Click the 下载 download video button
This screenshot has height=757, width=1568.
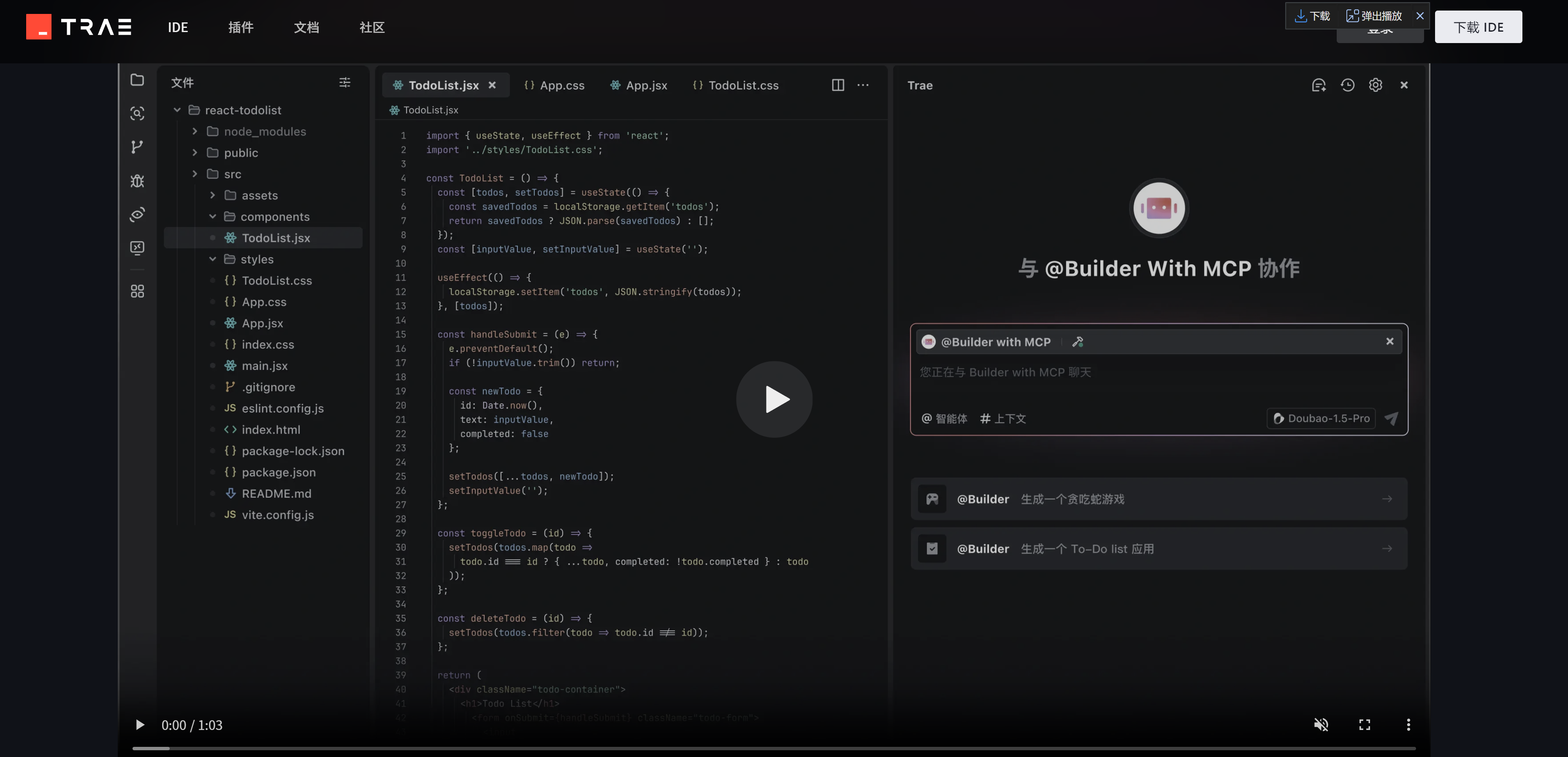point(1312,16)
